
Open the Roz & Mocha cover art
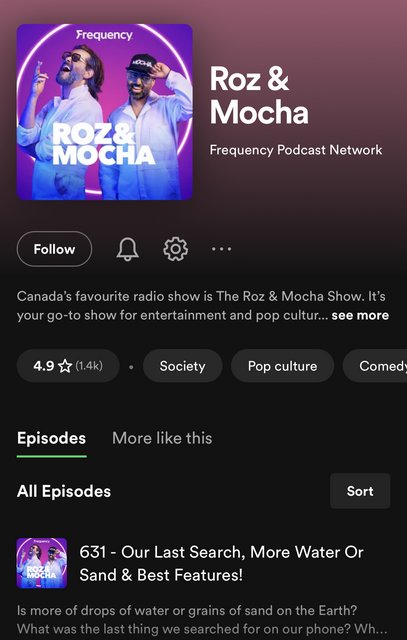pyautogui.click(x=105, y=112)
